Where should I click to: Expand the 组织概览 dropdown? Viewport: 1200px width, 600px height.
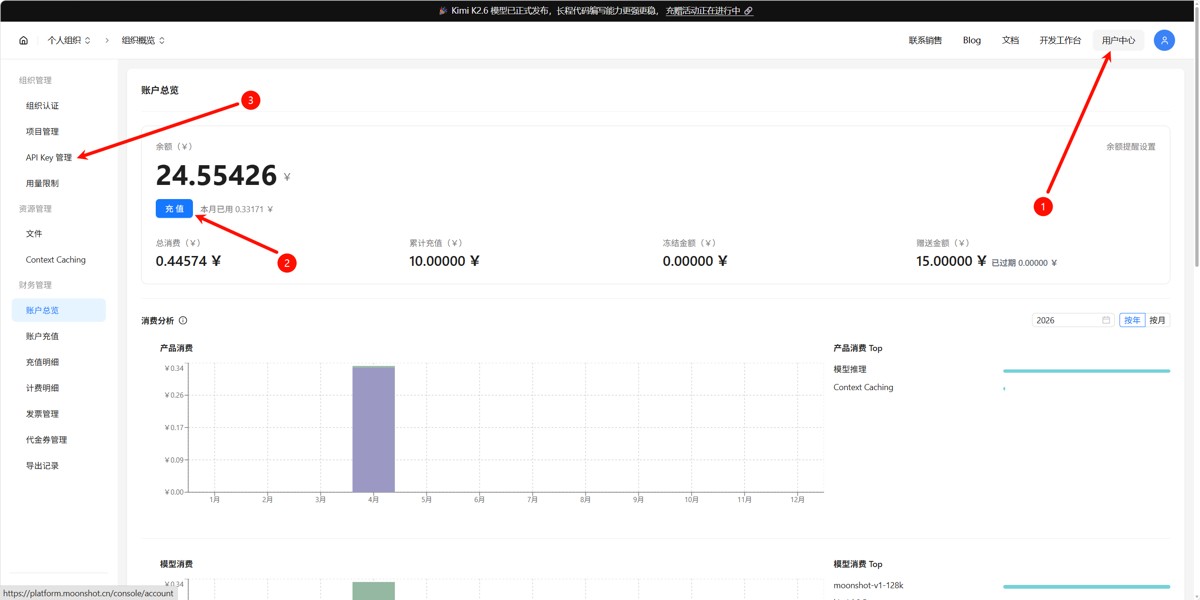[143, 41]
